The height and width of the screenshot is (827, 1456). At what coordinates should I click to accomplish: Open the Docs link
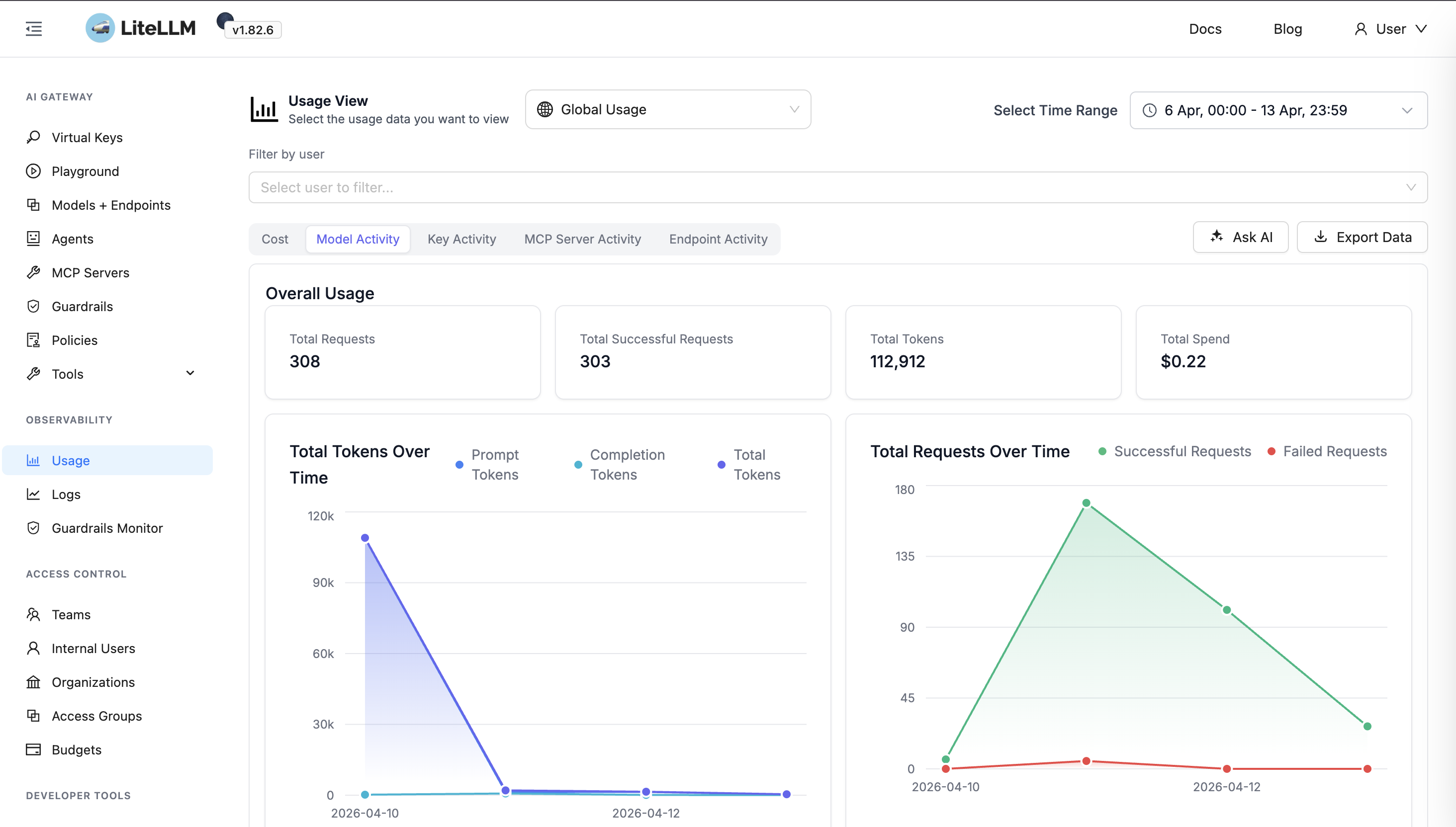pos(1205,28)
